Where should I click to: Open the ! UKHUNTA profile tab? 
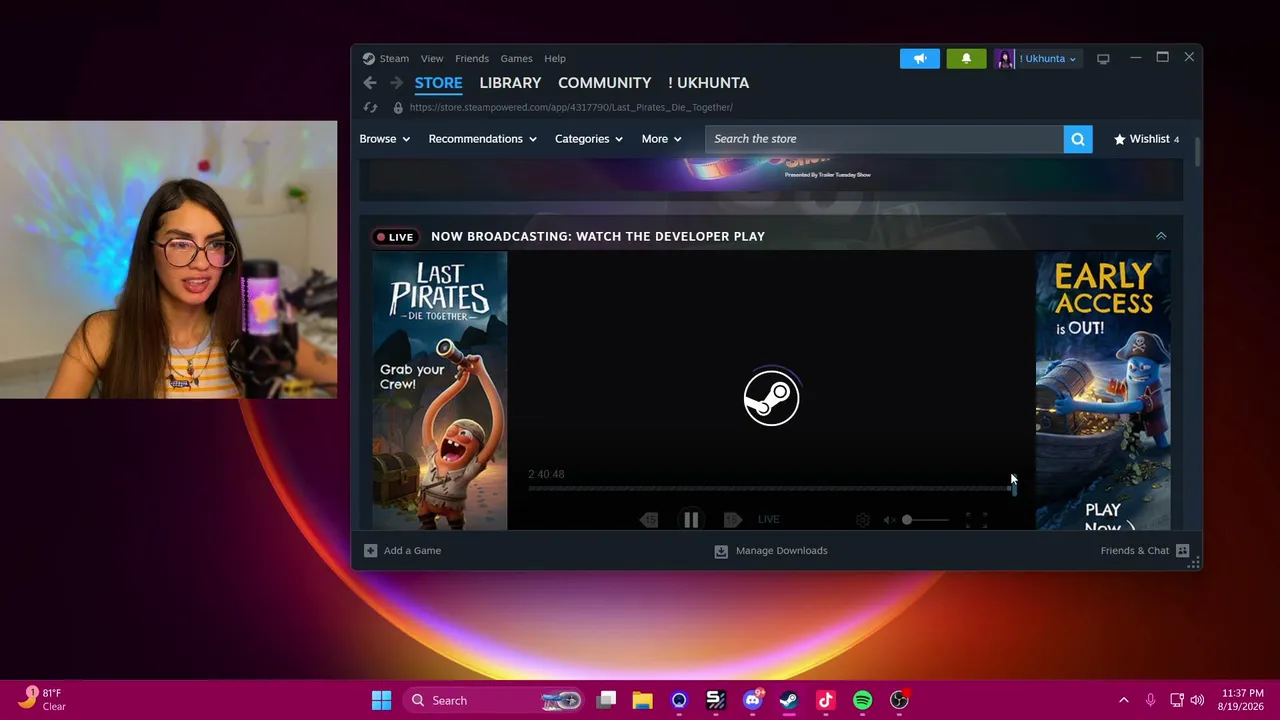click(708, 83)
